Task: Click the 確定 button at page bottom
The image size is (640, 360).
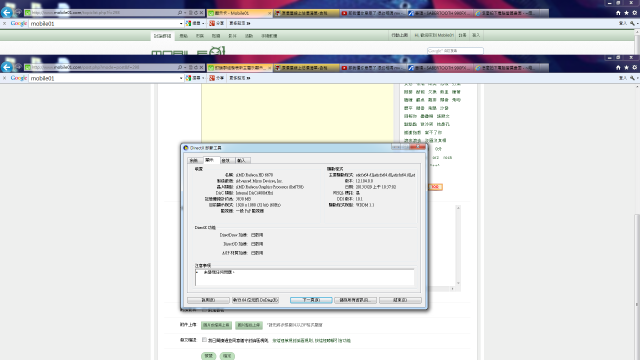Action: click(x=227, y=356)
